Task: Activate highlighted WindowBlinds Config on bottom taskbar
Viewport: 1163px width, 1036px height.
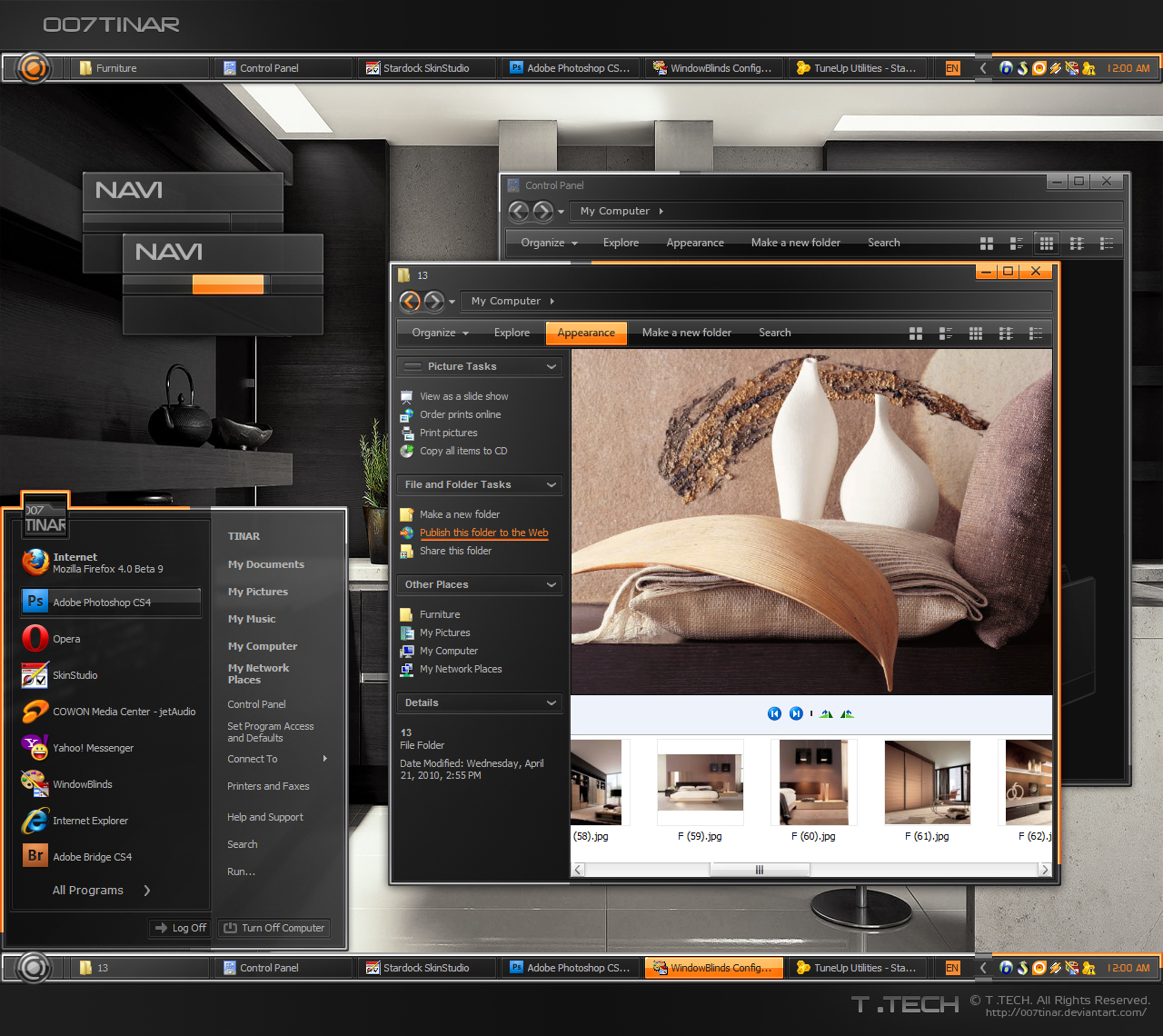Action: click(x=715, y=968)
